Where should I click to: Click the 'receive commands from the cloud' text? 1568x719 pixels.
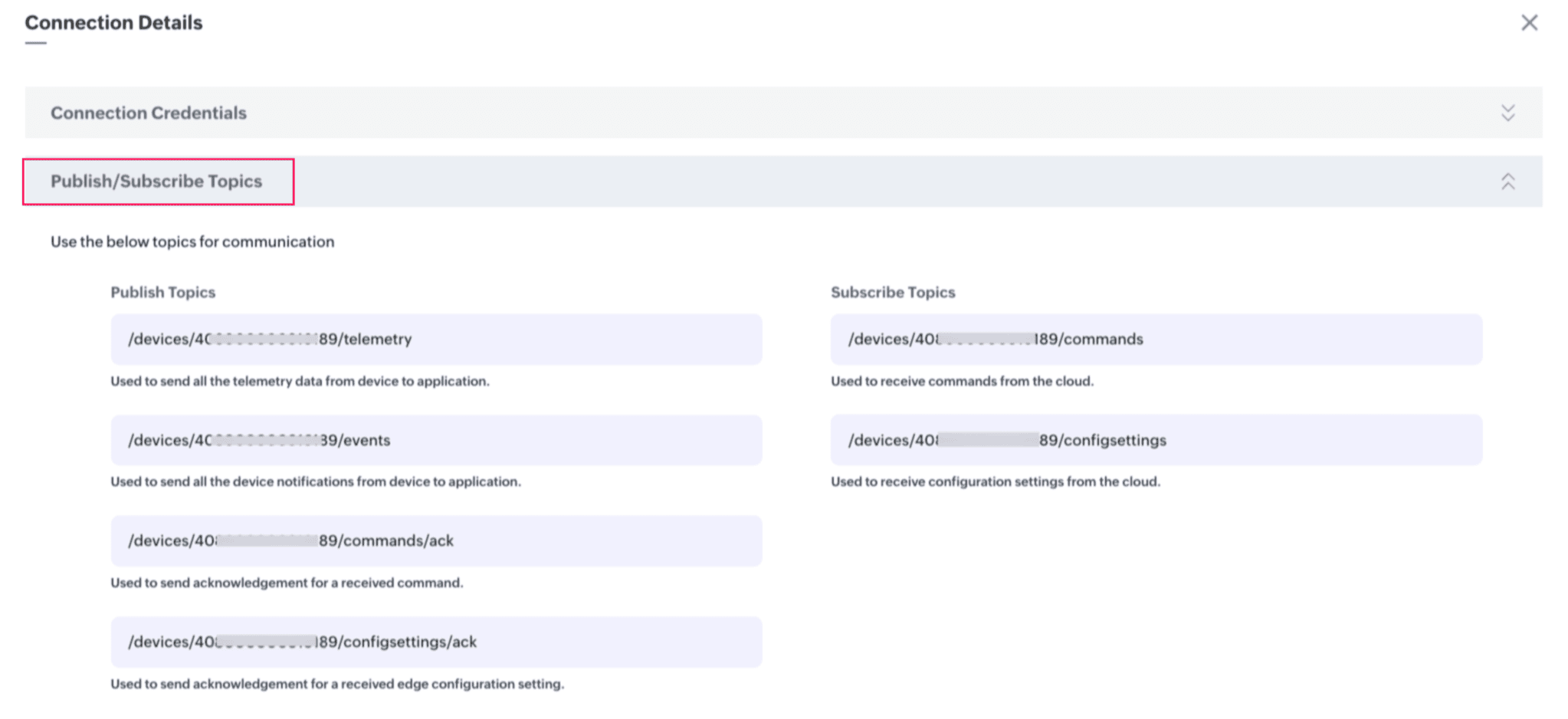click(x=962, y=381)
